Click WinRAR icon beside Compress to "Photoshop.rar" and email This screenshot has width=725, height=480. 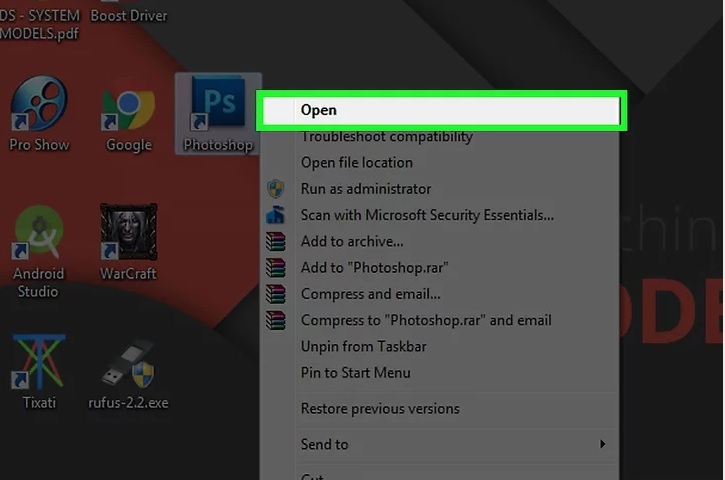[x=276, y=320]
